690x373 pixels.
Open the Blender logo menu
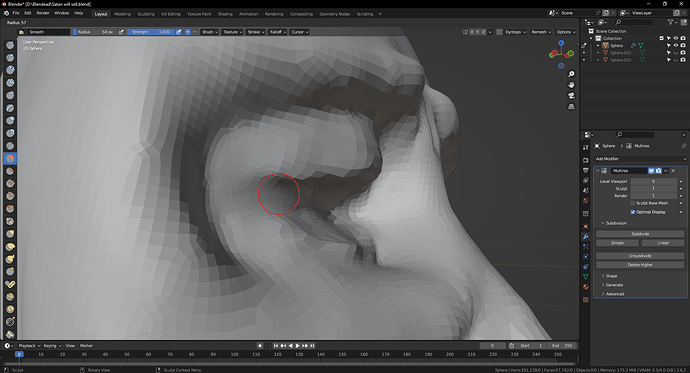(6, 13)
